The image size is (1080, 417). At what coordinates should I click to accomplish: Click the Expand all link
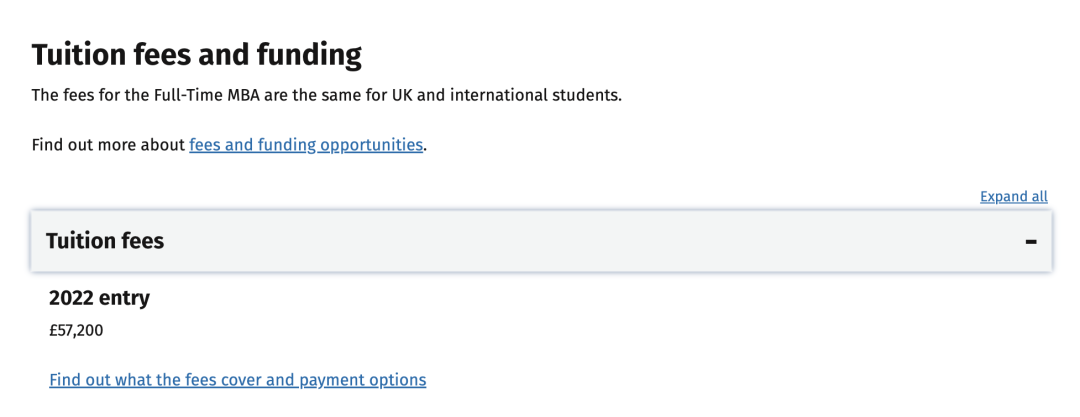[1013, 196]
